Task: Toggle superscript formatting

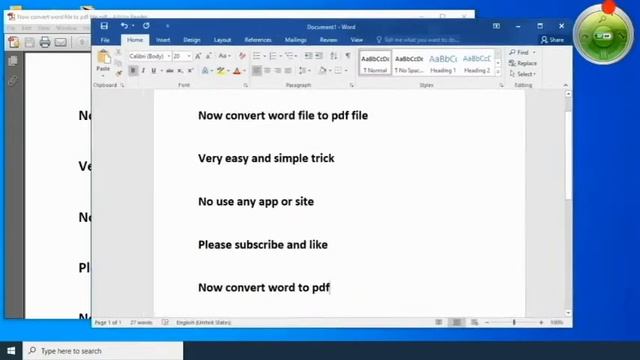Action: 191,71
